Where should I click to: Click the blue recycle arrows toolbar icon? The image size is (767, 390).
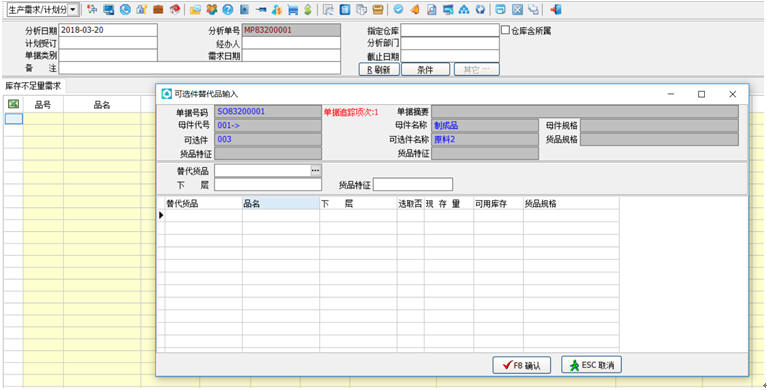point(481,9)
